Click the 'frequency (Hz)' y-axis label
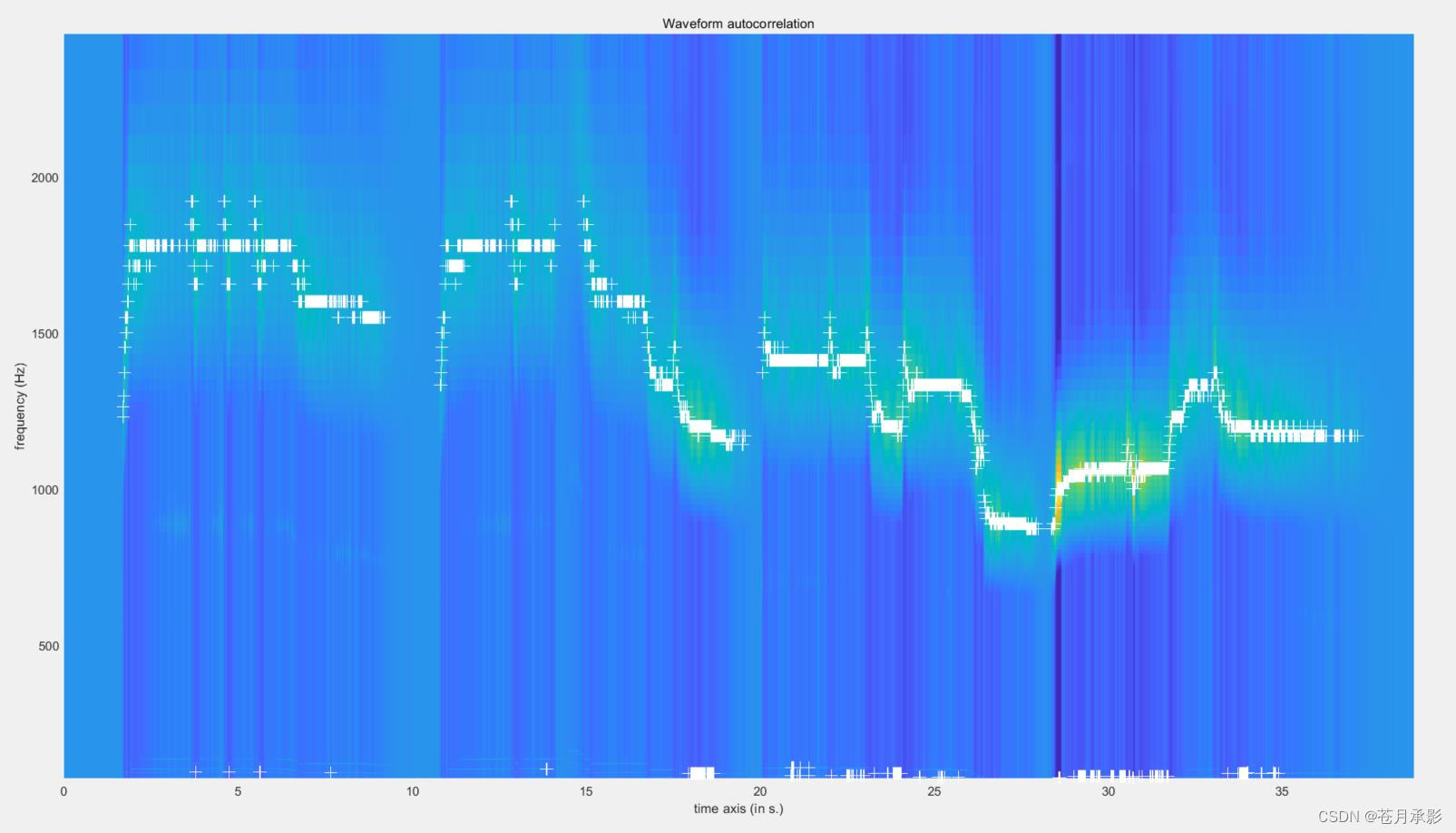 coord(20,406)
